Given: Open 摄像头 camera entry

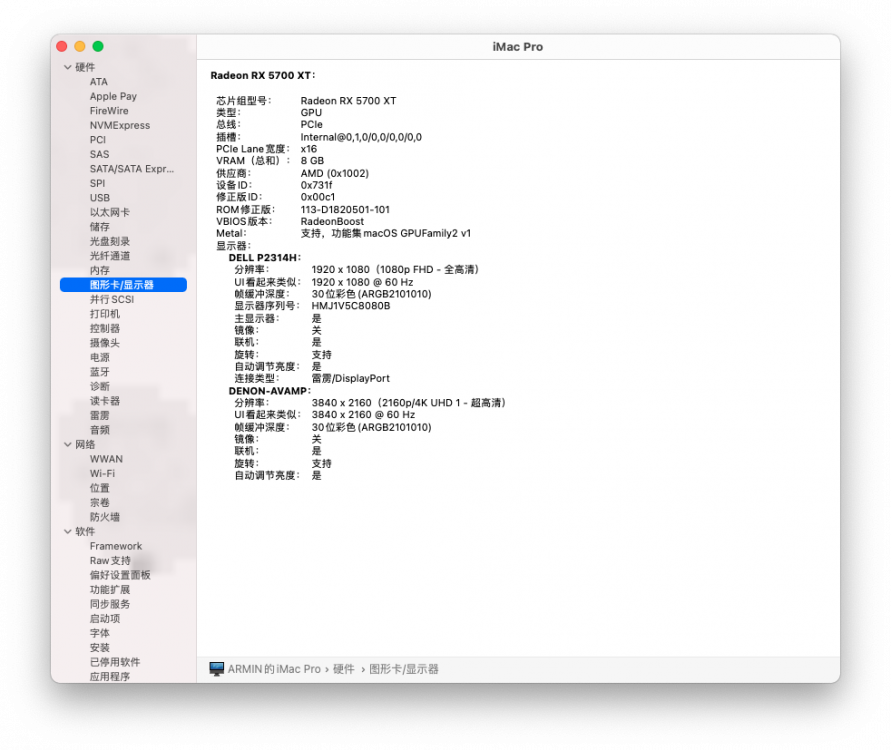Looking at the screenshot, I should point(105,343).
